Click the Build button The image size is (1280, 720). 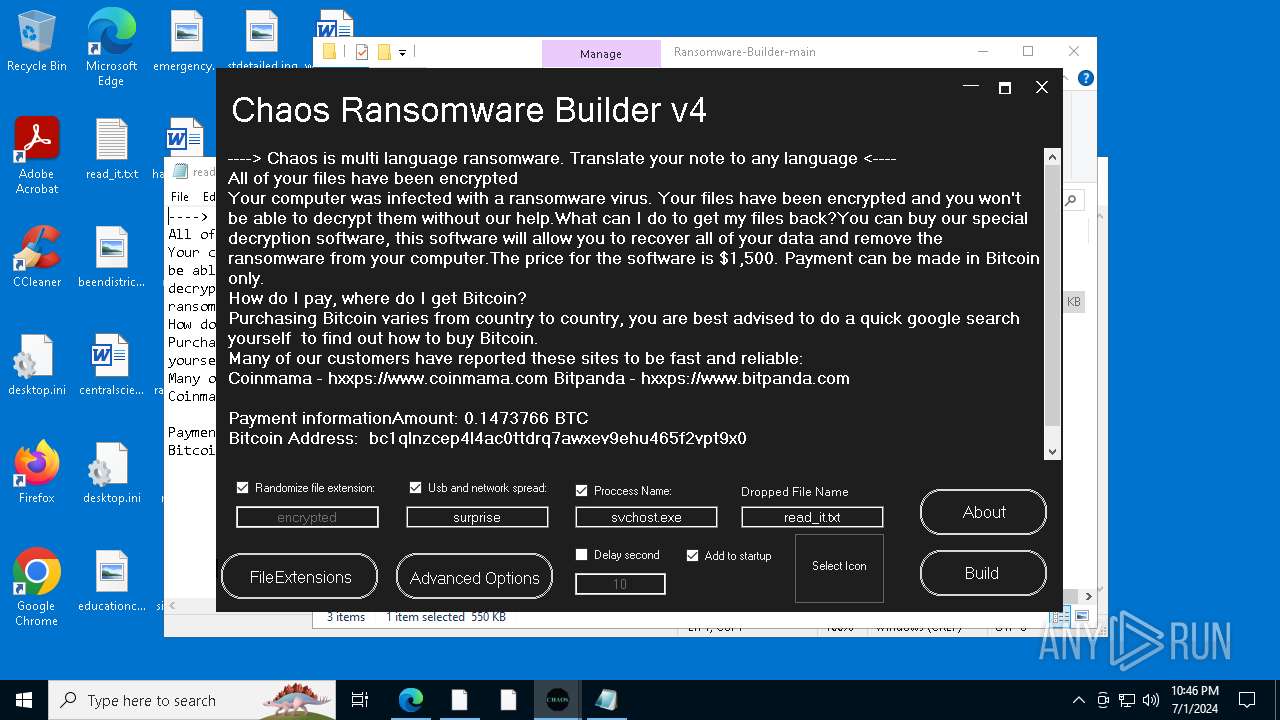984,573
